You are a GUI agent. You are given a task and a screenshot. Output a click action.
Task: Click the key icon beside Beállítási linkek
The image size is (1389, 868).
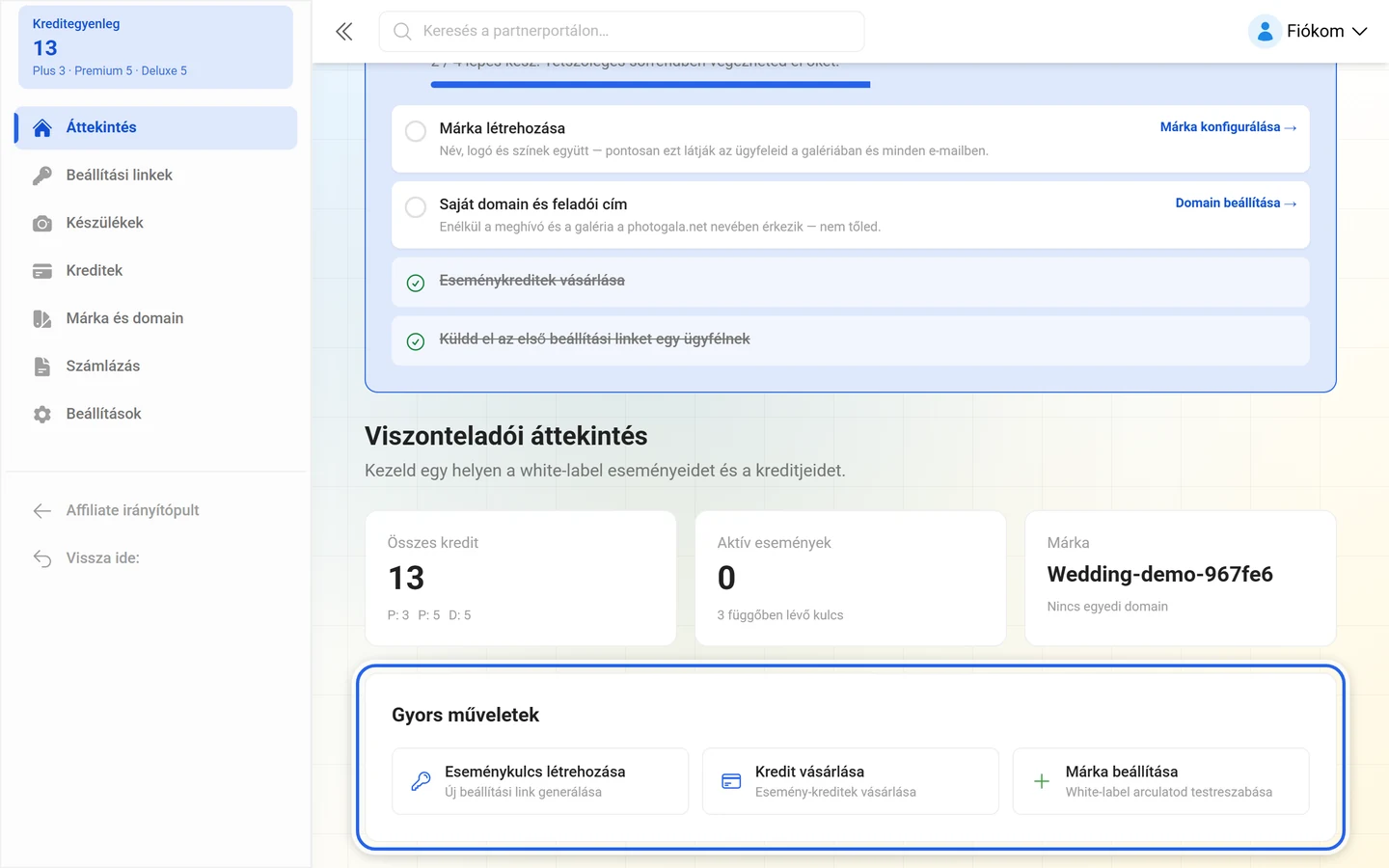click(42, 176)
